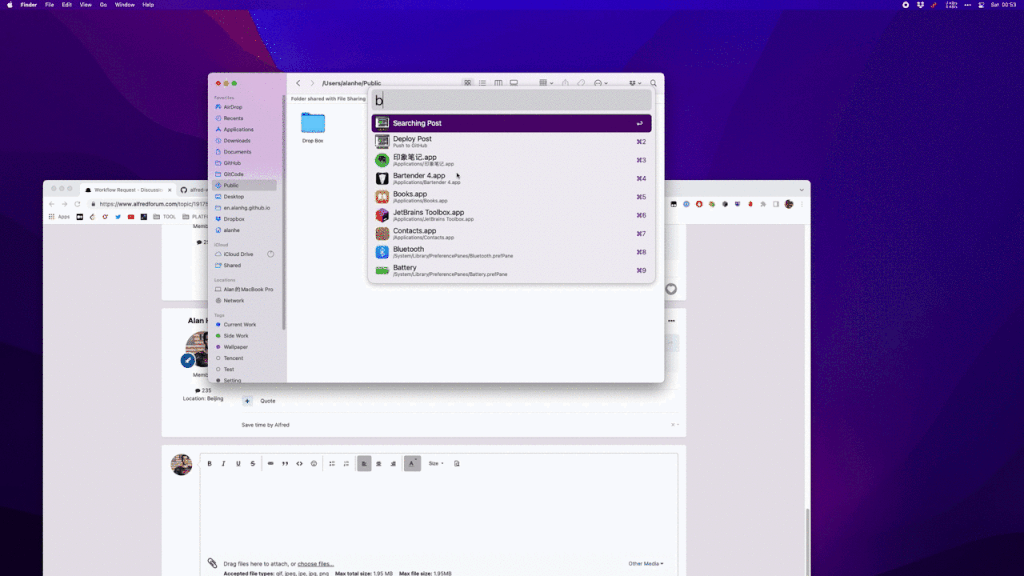Click the Bold formatting icon in editor

[209, 463]
